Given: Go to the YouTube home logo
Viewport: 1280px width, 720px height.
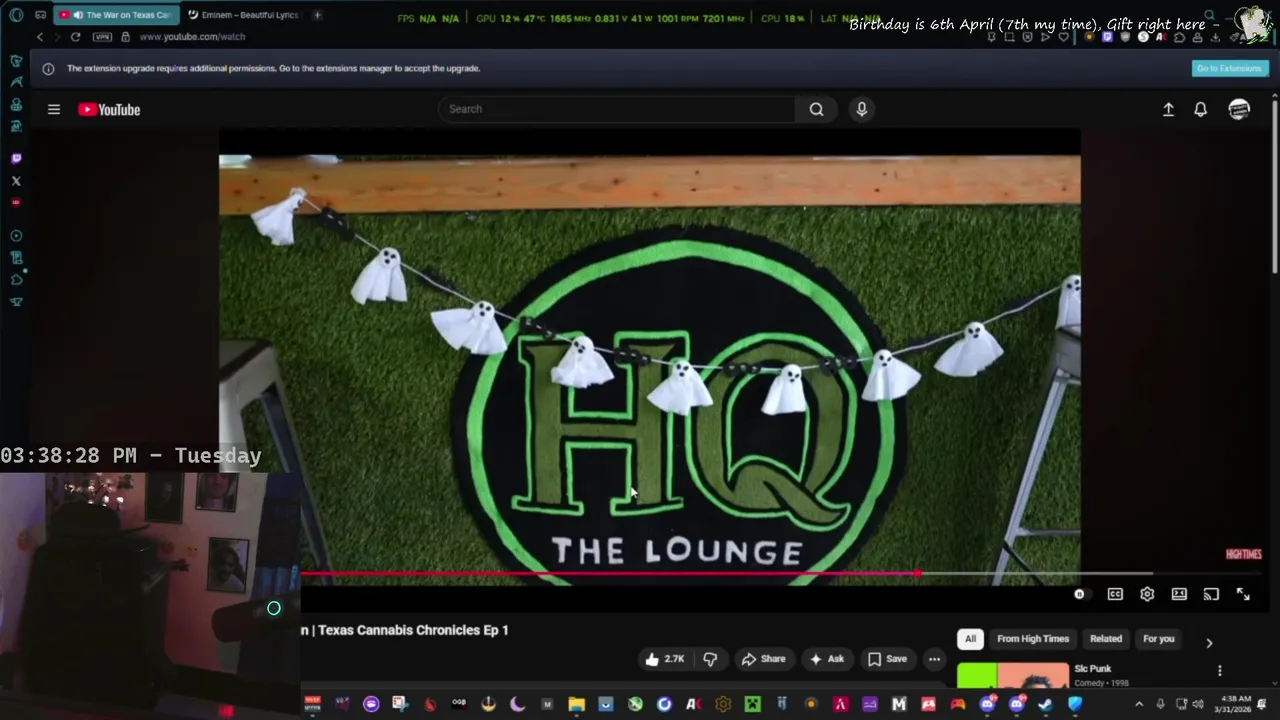Looking at the screenshot, I should pos(109,110).
